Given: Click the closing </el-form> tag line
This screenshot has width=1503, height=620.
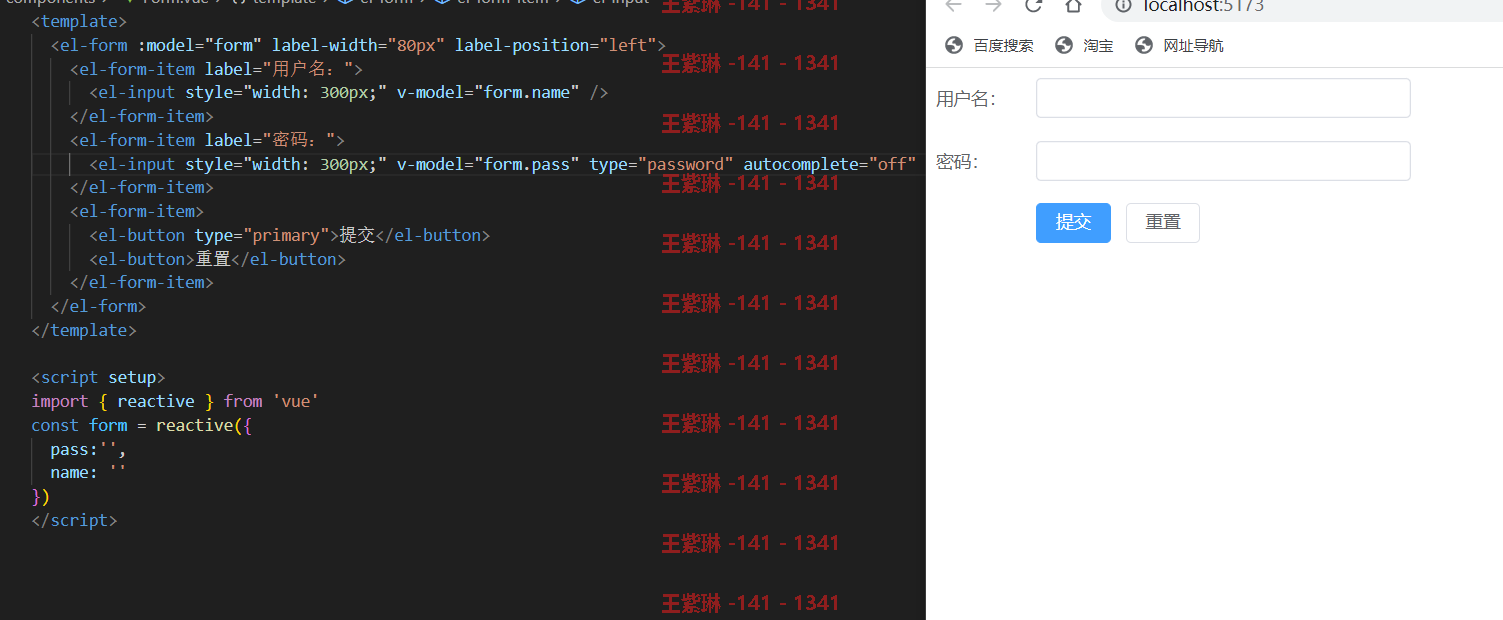Looking at the screenshot, I should [98, 306].
